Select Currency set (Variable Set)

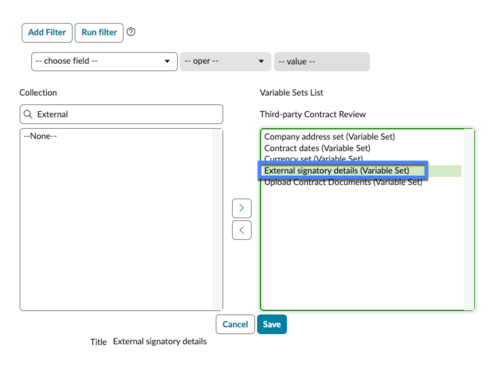click(x=313, y=158)
